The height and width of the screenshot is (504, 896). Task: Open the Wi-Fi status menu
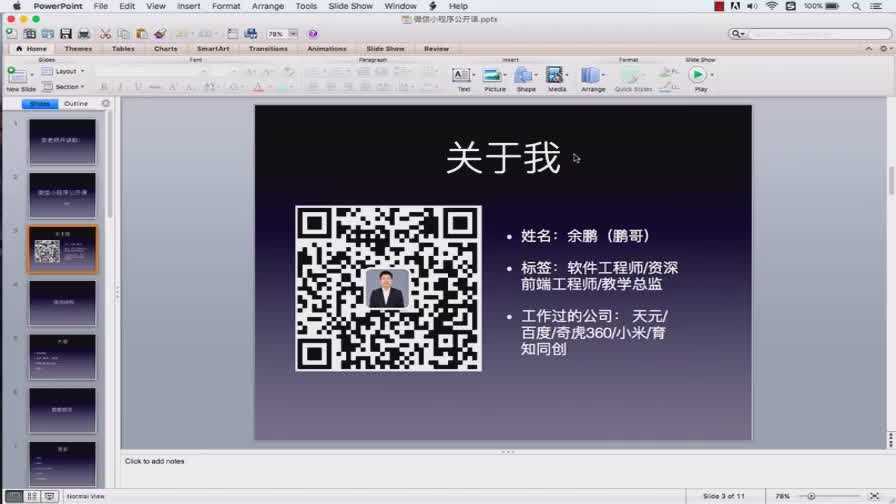[x=771, y=6]
